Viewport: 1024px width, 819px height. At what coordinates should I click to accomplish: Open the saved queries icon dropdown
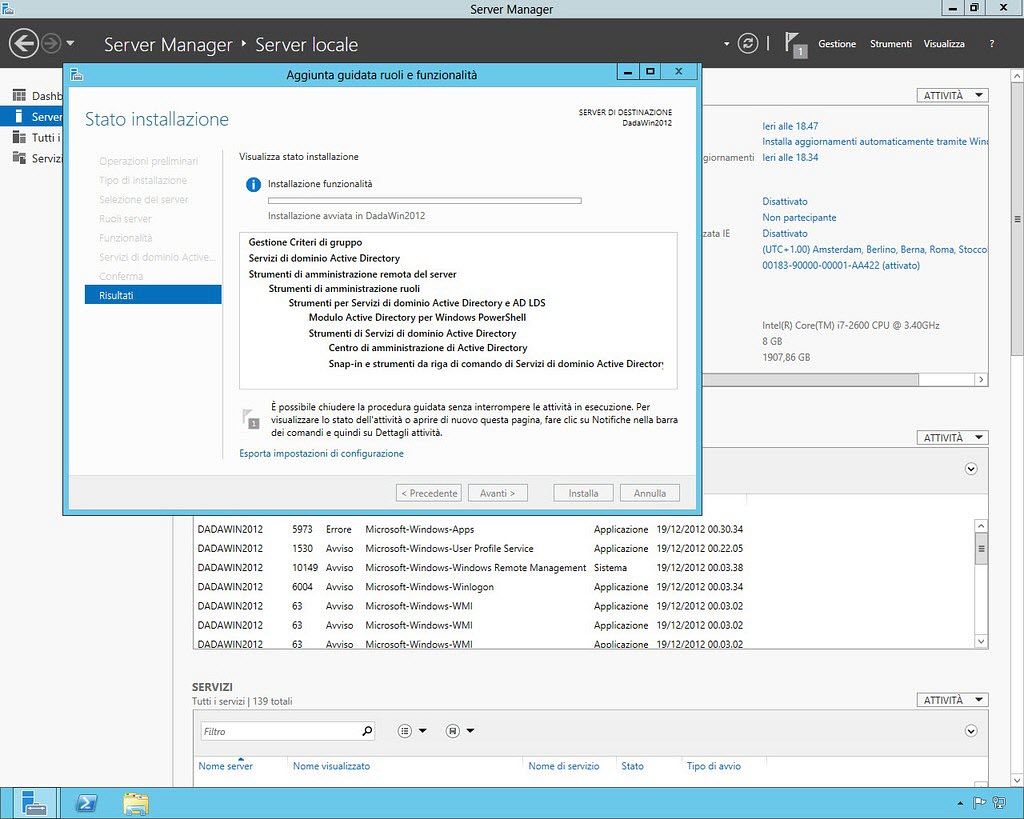[x=459, y=731]
